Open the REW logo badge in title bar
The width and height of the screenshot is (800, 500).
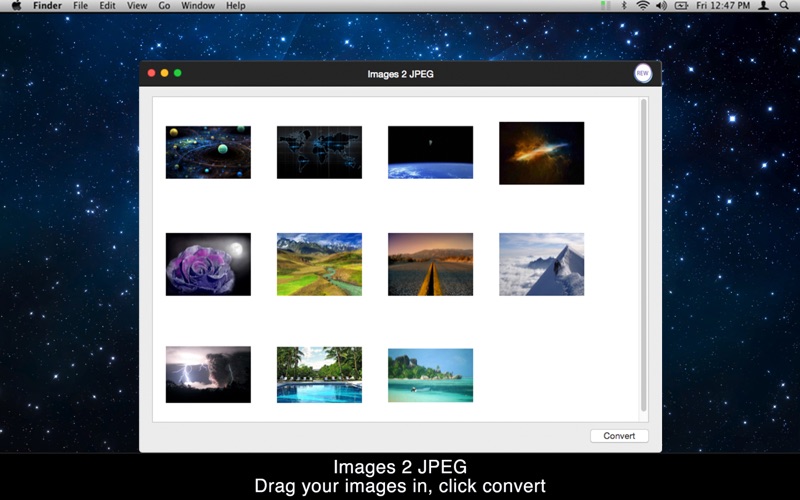[643, 73]
